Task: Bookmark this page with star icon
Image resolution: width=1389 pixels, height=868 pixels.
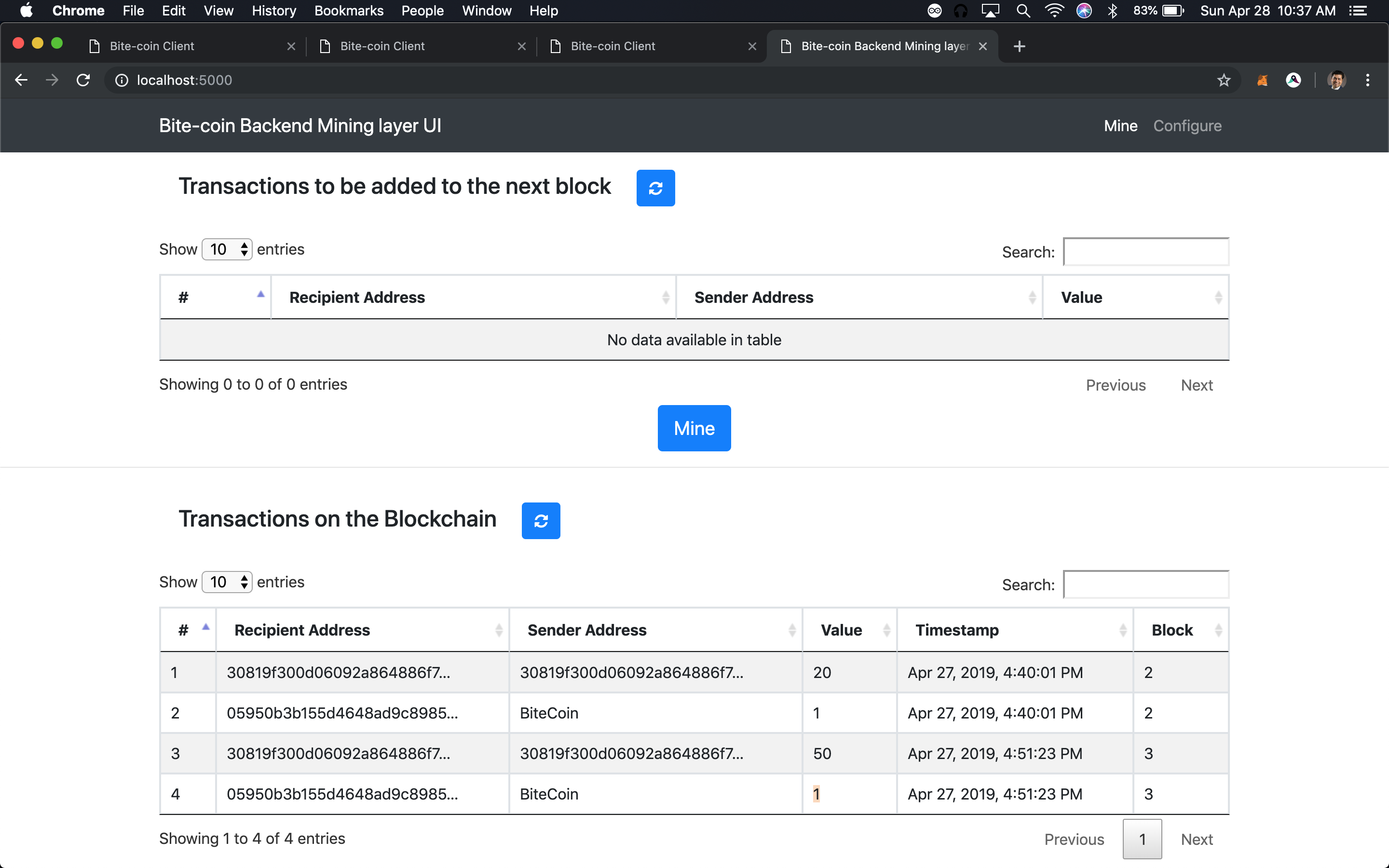Action: 1224,80
